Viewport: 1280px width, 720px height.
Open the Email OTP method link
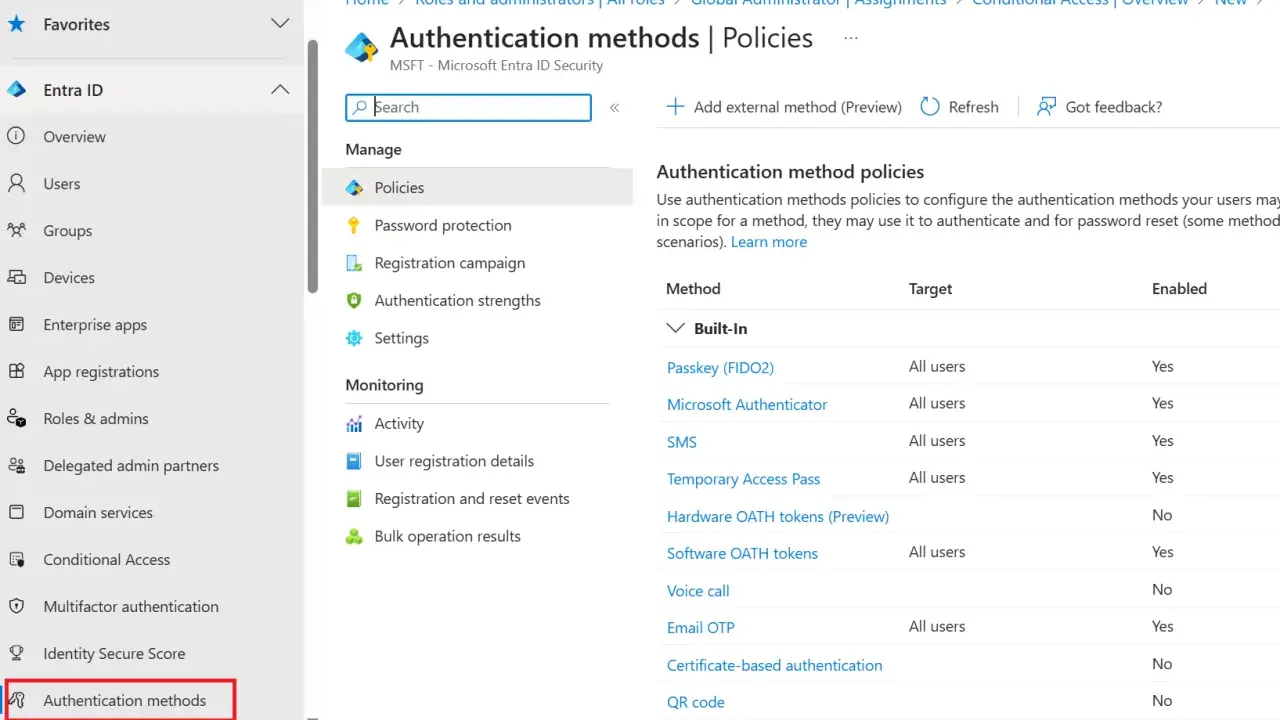click(701, 628)
